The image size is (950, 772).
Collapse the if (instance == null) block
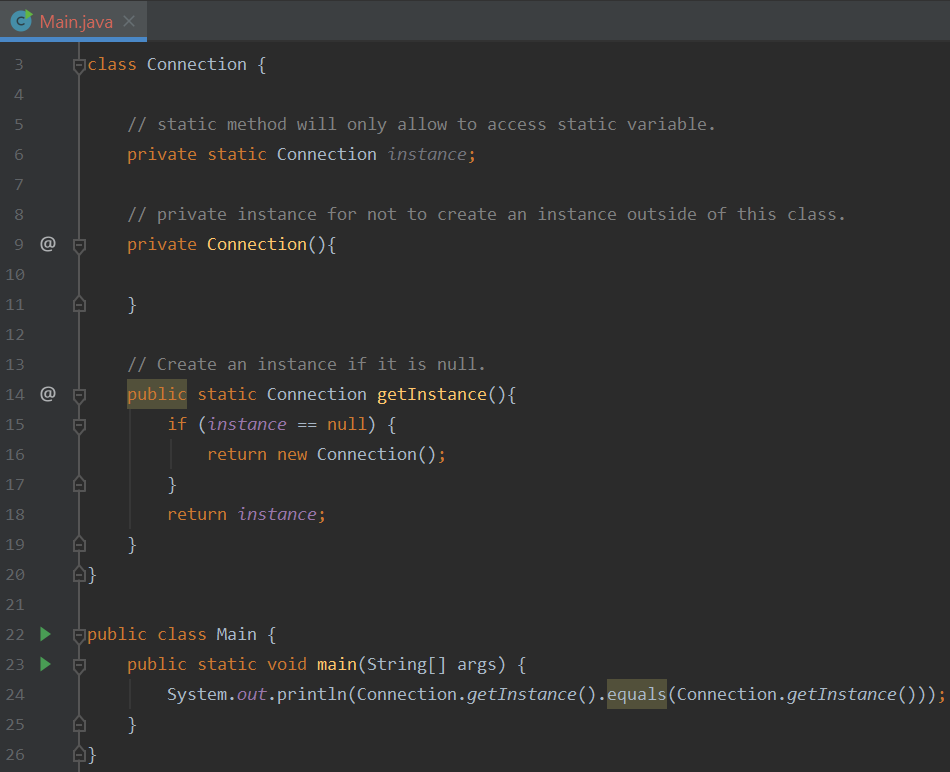[x=79, y=423]
